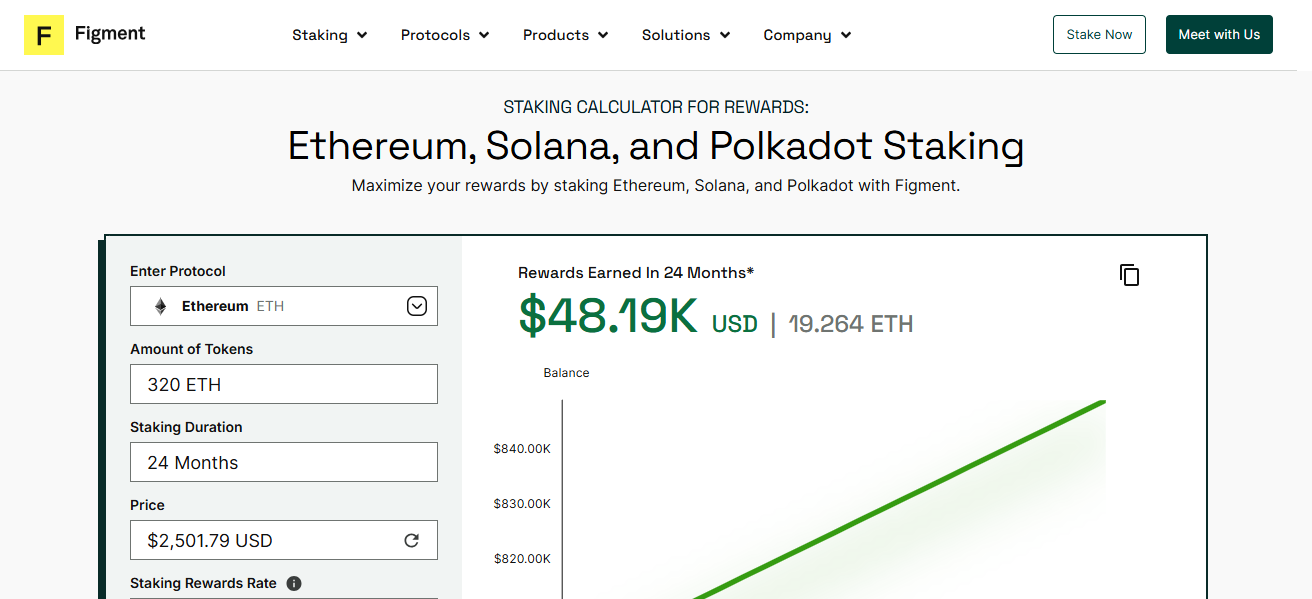This screenshot has height=599, width=1312.
Task: Open the Solutions menu
Action: (686, 35)
